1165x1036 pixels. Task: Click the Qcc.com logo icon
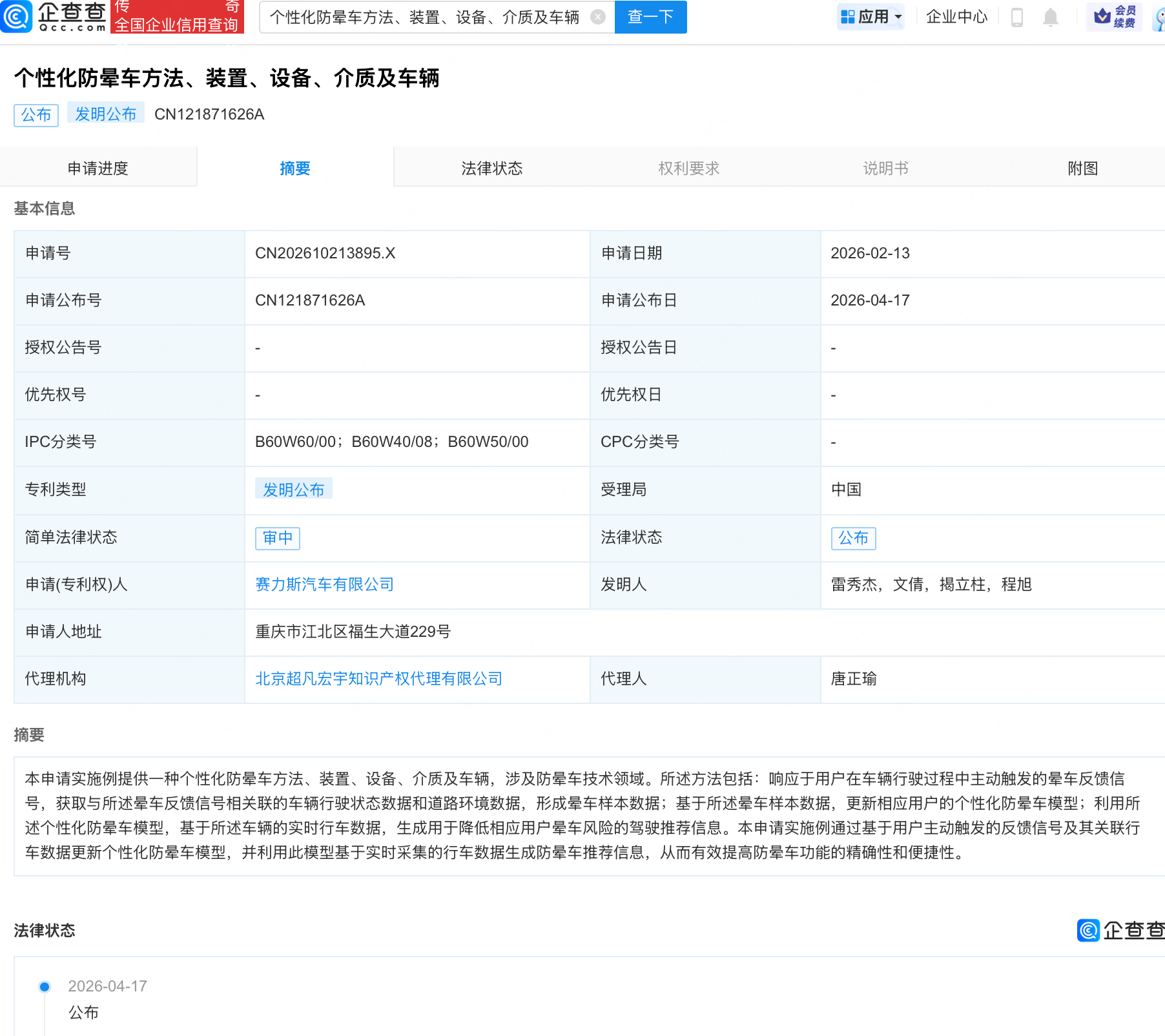17,17
